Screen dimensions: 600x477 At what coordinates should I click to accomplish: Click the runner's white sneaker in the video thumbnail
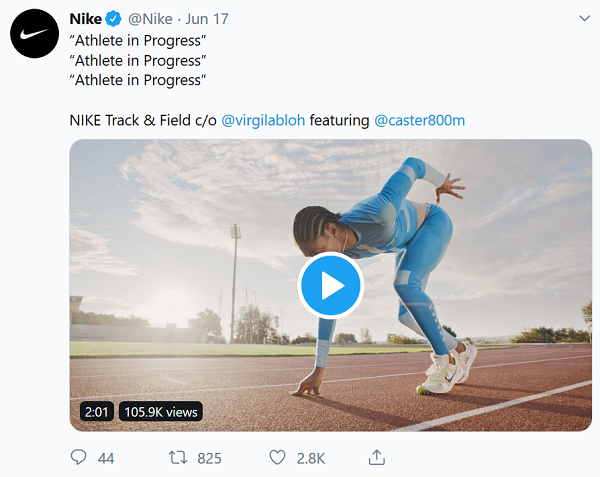[x=441, y=375]
